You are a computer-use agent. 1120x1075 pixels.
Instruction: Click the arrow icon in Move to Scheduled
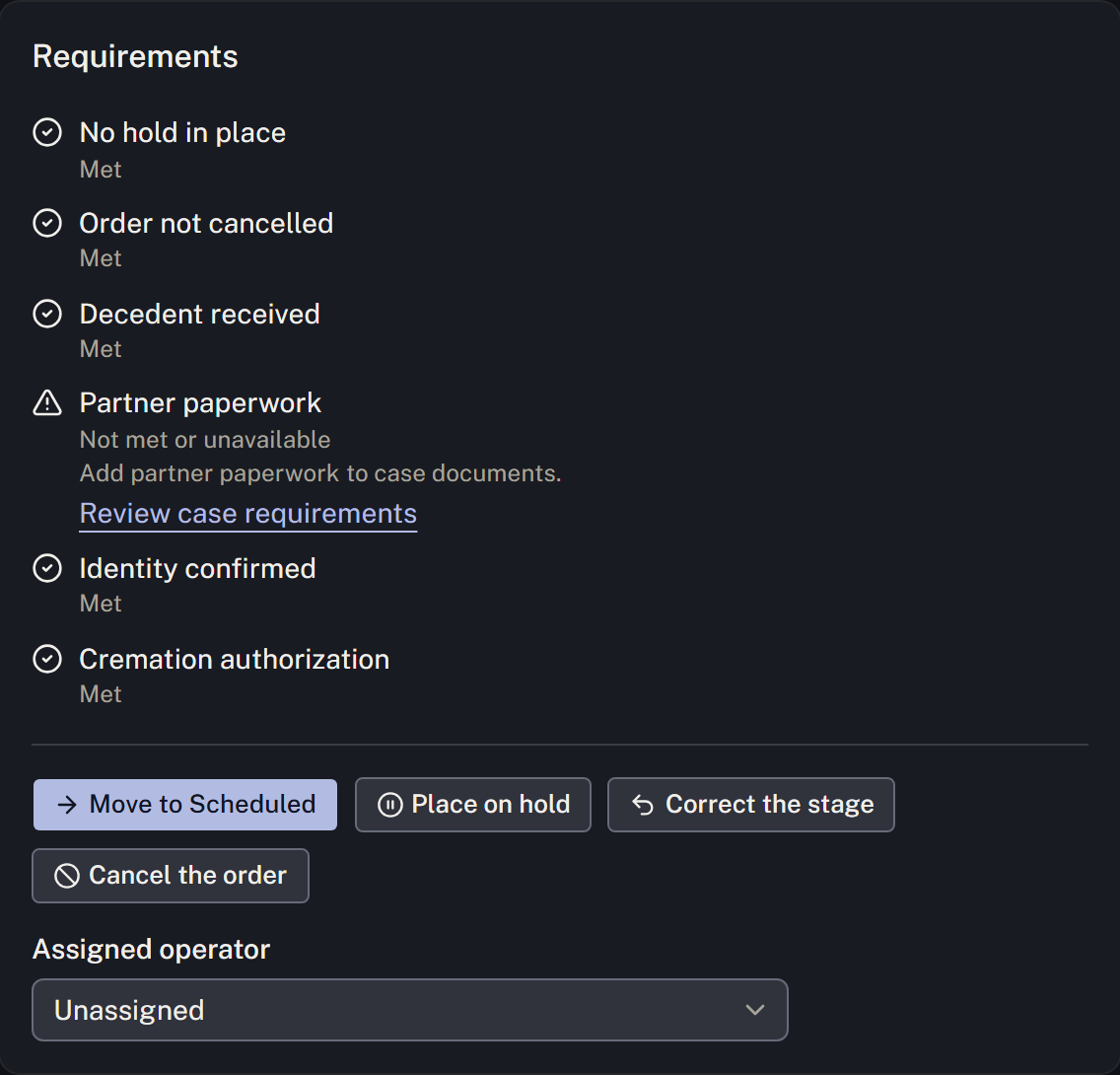[x=67, y=805]
